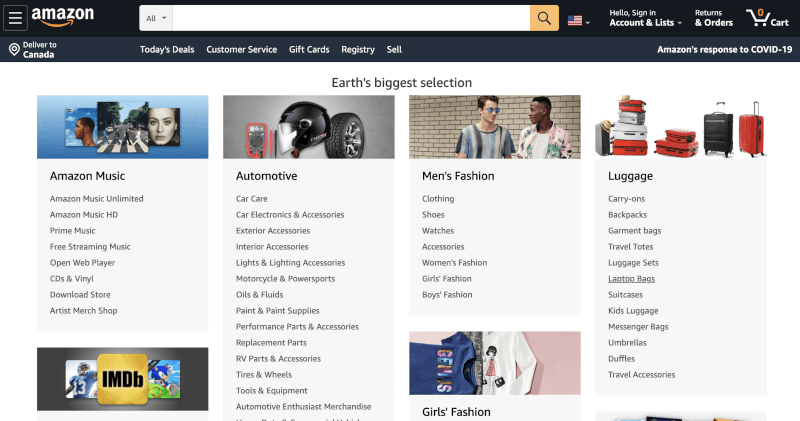The height and width of the screenshot is (421, 800).
Task: Visit the Download Store
Action: coord(80,294)
